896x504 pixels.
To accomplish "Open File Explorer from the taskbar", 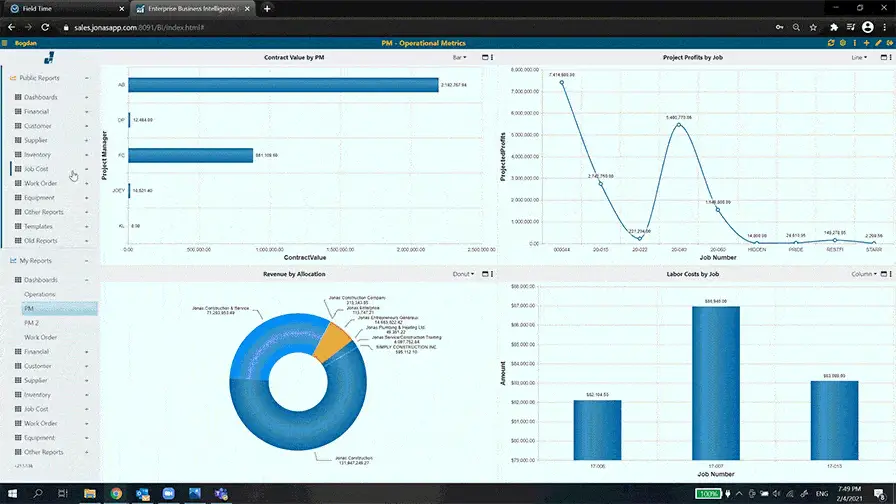I will pyautogui.click(x=89, y=494).
